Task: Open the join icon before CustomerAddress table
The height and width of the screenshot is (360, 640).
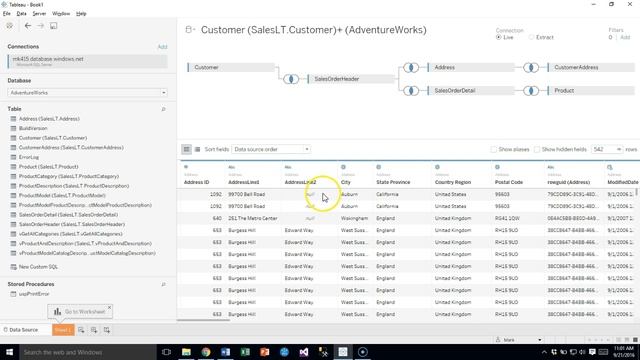Action: click(x=531, y=67)
